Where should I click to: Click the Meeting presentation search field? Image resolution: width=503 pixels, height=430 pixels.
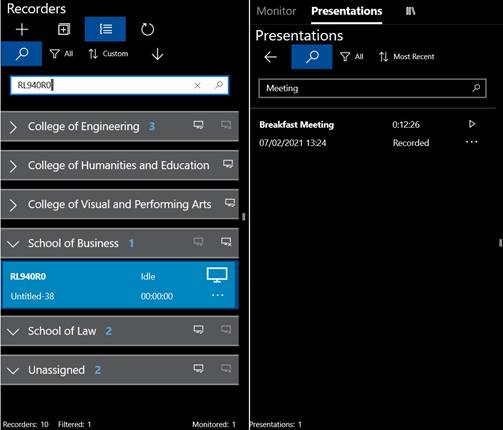coord(372,88)
